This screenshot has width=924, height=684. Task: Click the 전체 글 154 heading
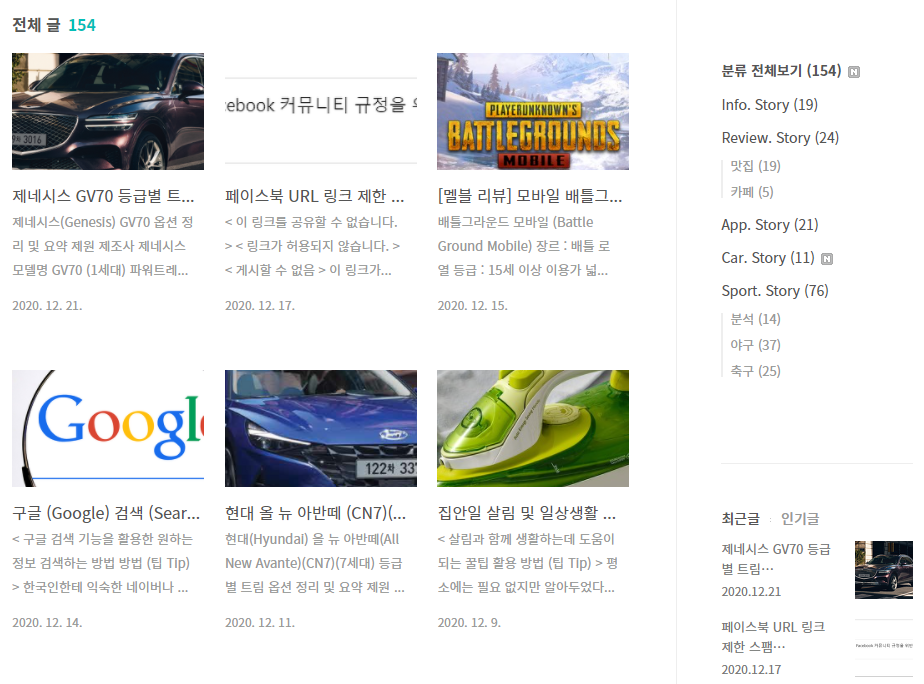point(54,25)
